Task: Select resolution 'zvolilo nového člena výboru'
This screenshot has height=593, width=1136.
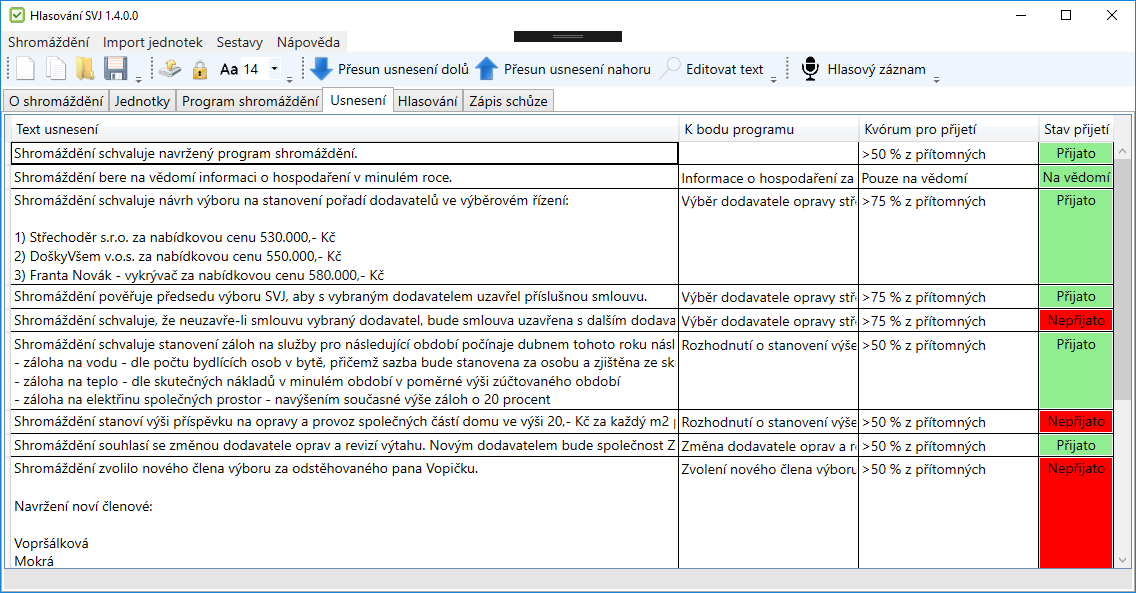Action: point(345,513)
